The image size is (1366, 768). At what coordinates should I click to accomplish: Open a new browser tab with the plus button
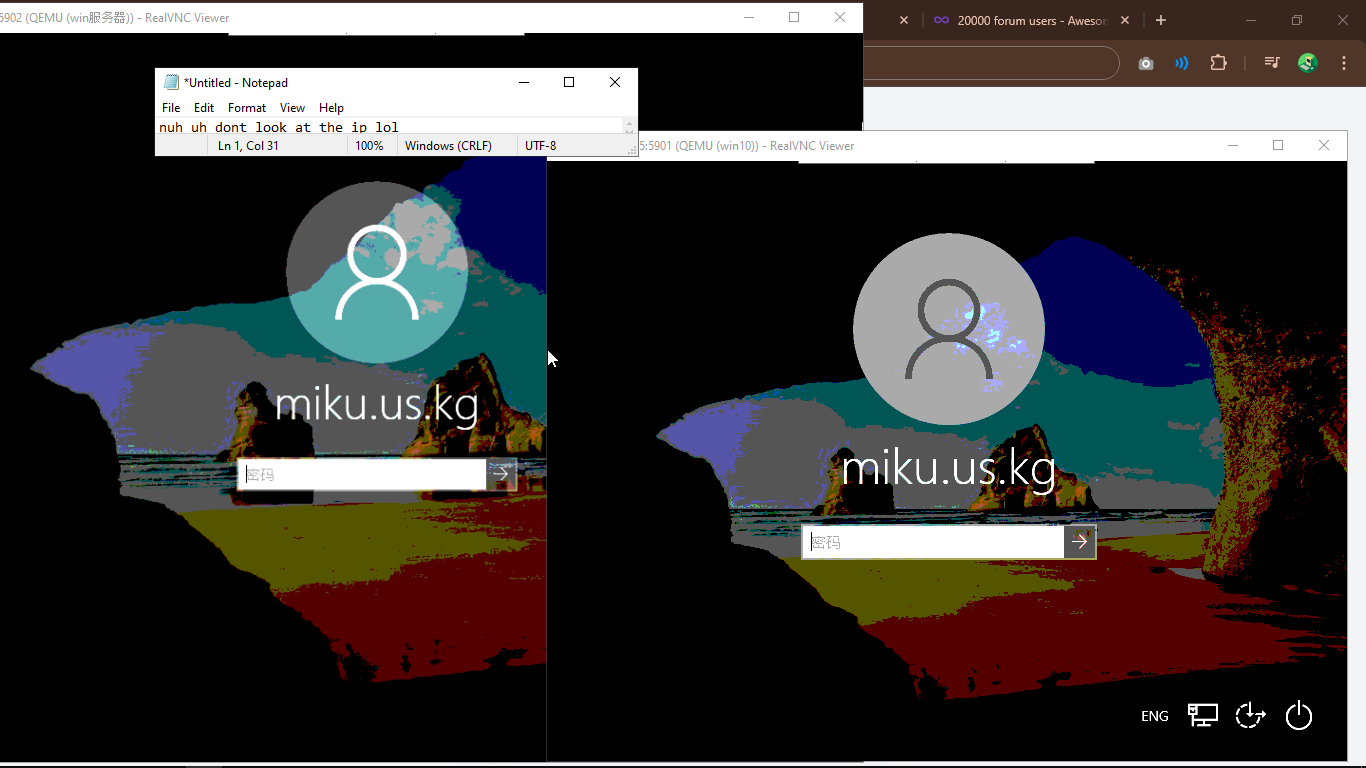coord(1160,20)
